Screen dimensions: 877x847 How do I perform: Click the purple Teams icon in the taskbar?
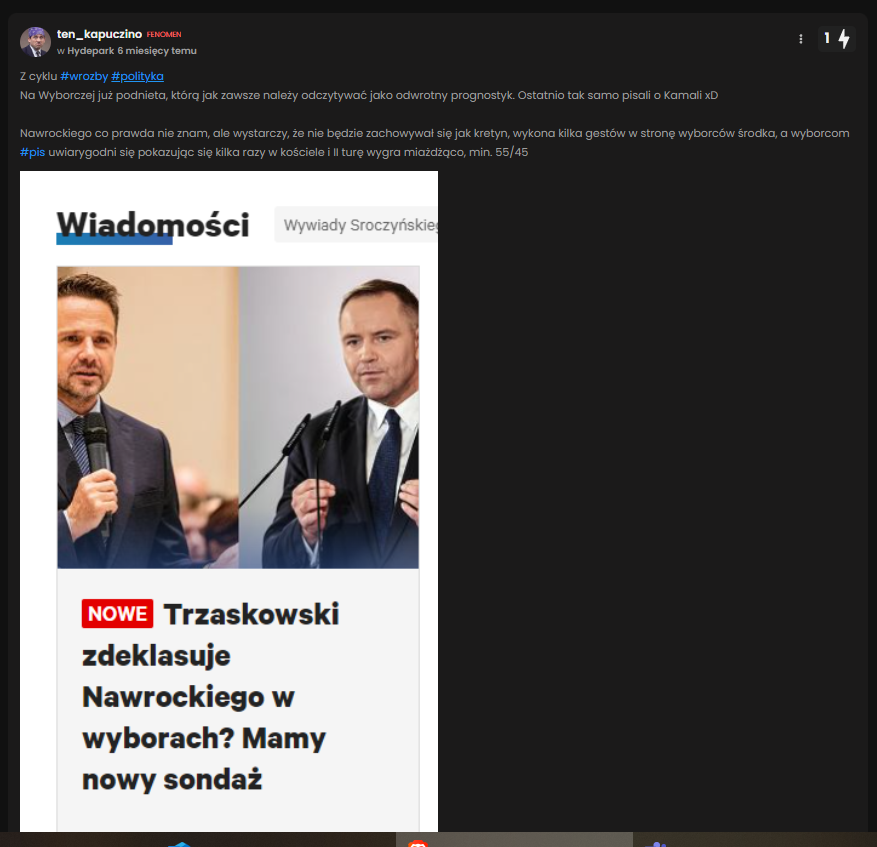pos(656,844)
